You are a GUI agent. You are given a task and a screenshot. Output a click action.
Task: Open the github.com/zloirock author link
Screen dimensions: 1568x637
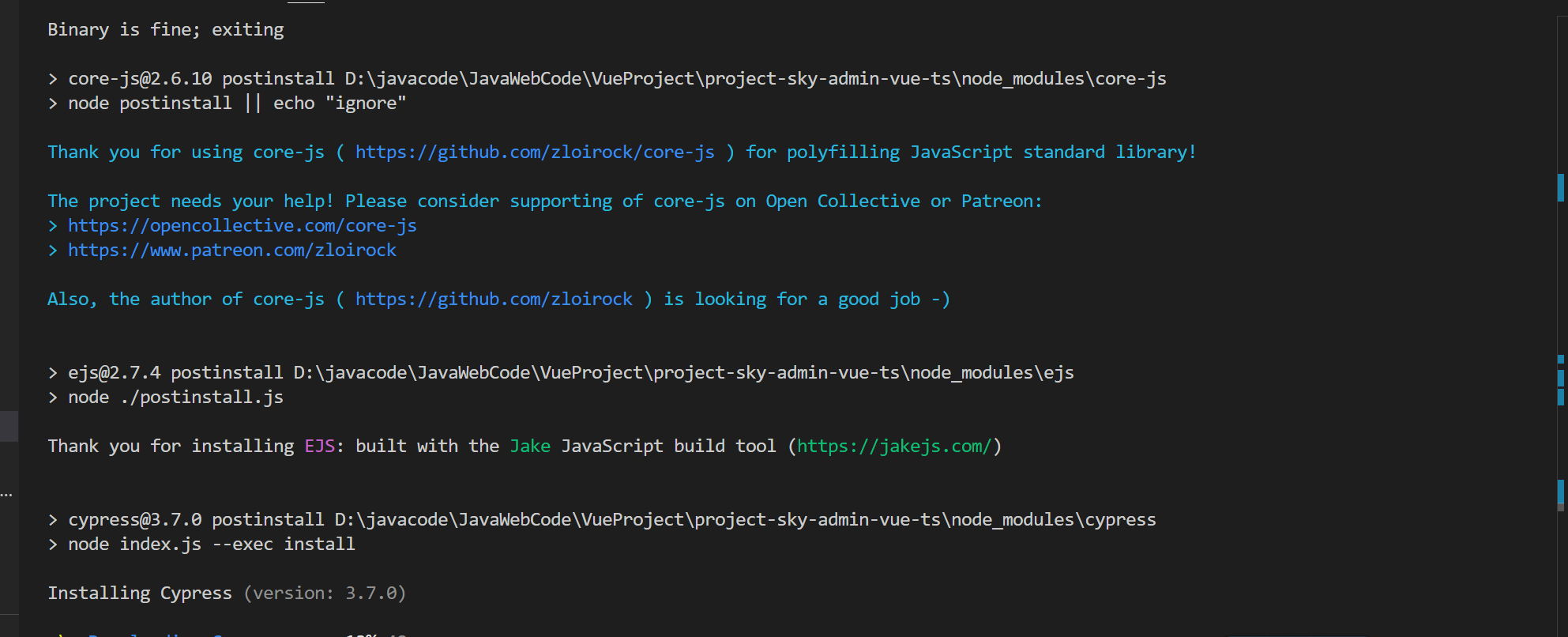(494, 299)
